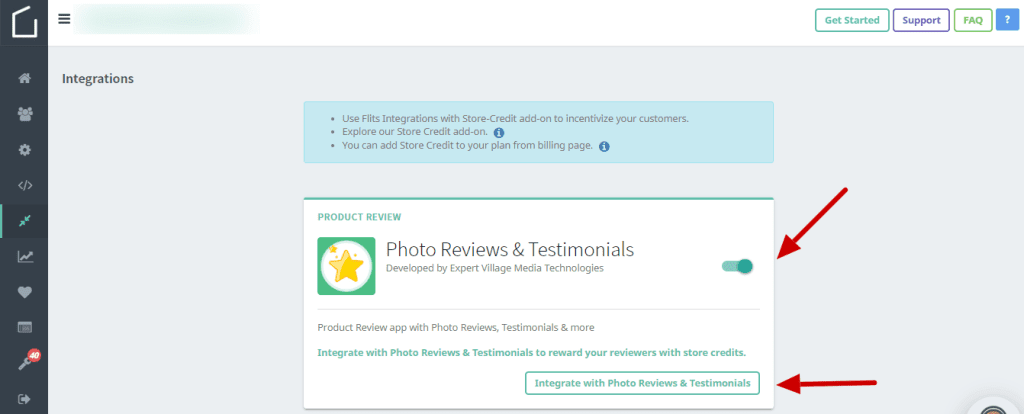The height and width of the screenshot is (414, 1024).
Task: Select the Integrations arrows sidebar icon
Action: 25,220
